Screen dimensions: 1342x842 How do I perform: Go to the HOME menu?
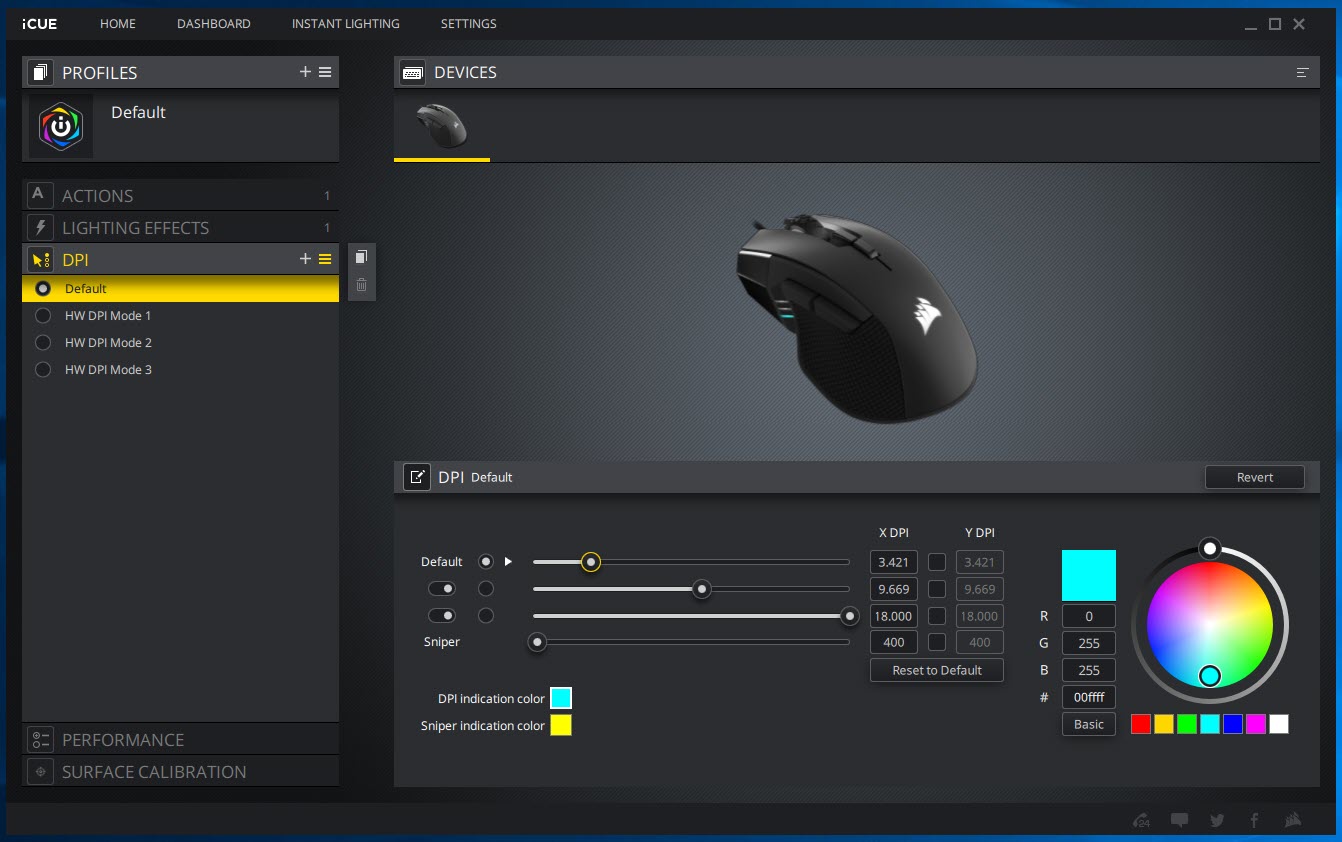pyautogui.click(x=117, y=24)
